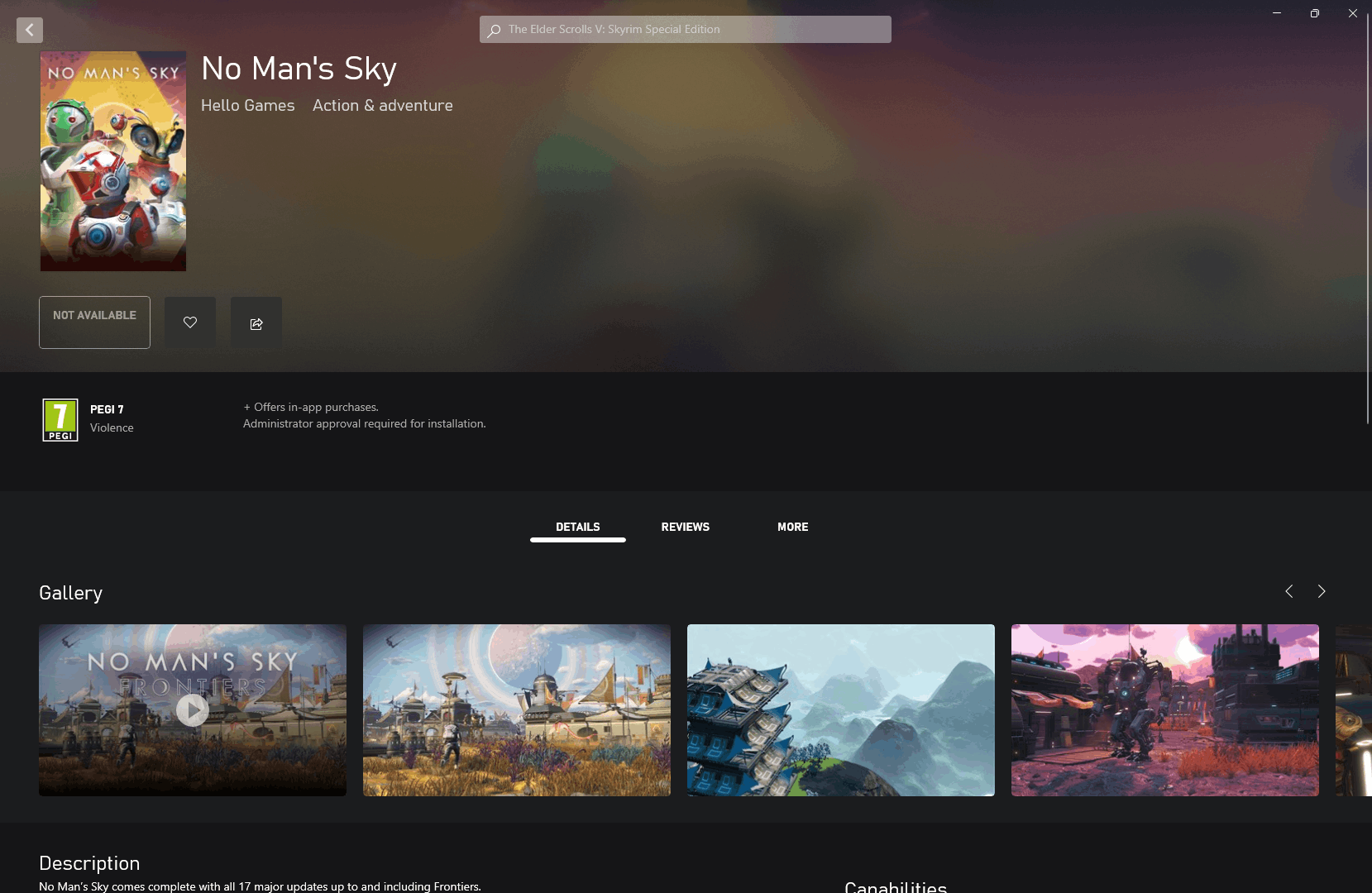This screenshot has height=893, width=1372.
Task: Open the pink sky mech screenshot
Action: click(1165, 710)
